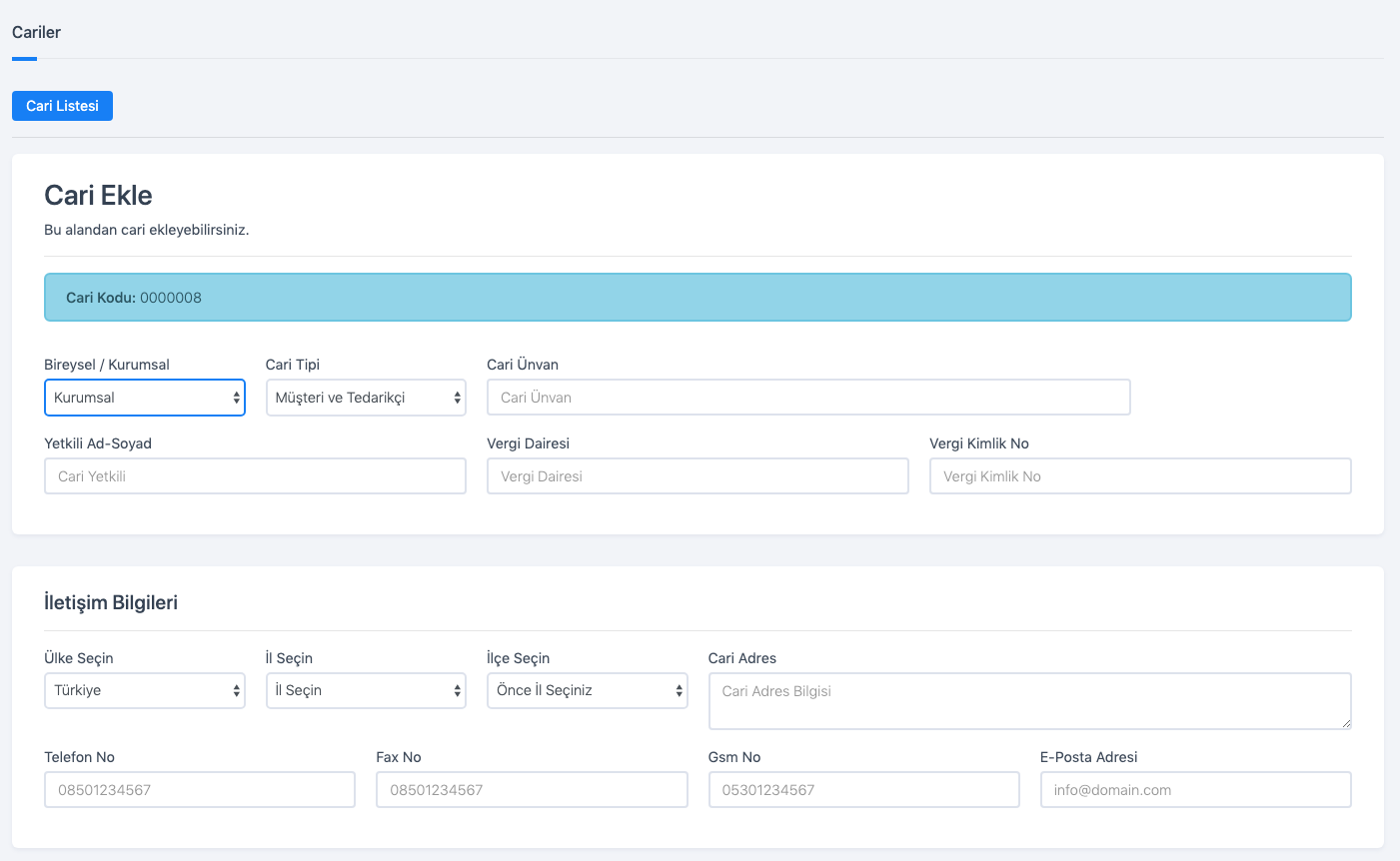The width and height of the screenshot is (1400, 861).
Task: Click the Telefon No input field
Action: click(200, 790)
